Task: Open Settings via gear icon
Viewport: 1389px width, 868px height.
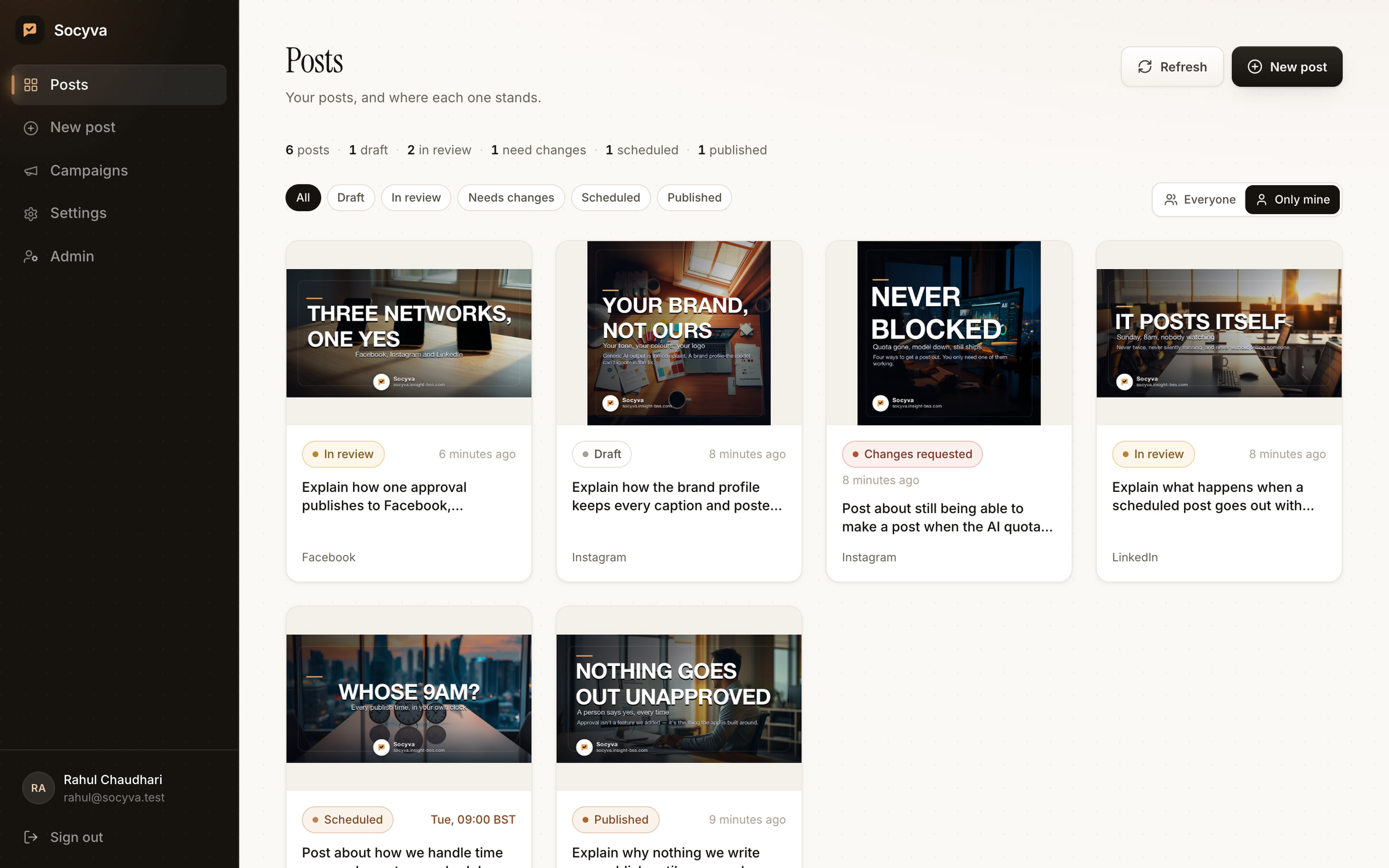Action: pos(31,214)
